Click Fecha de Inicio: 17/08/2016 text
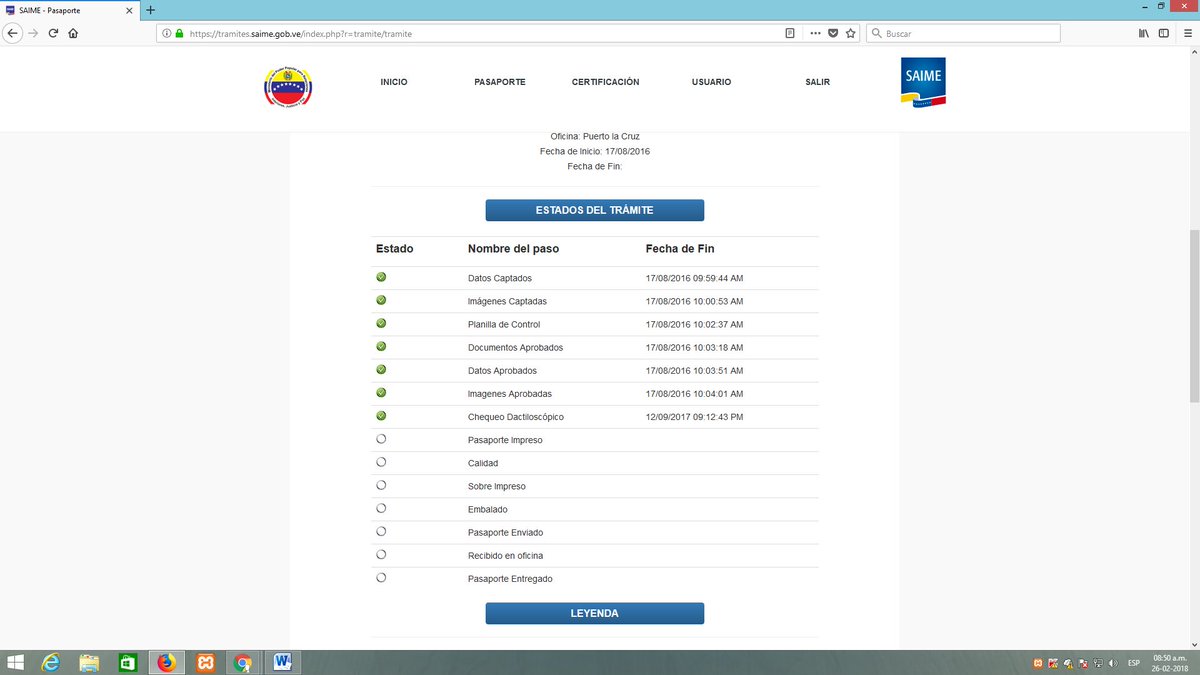This screenshot has width=1200, height=675. (595, 151)
